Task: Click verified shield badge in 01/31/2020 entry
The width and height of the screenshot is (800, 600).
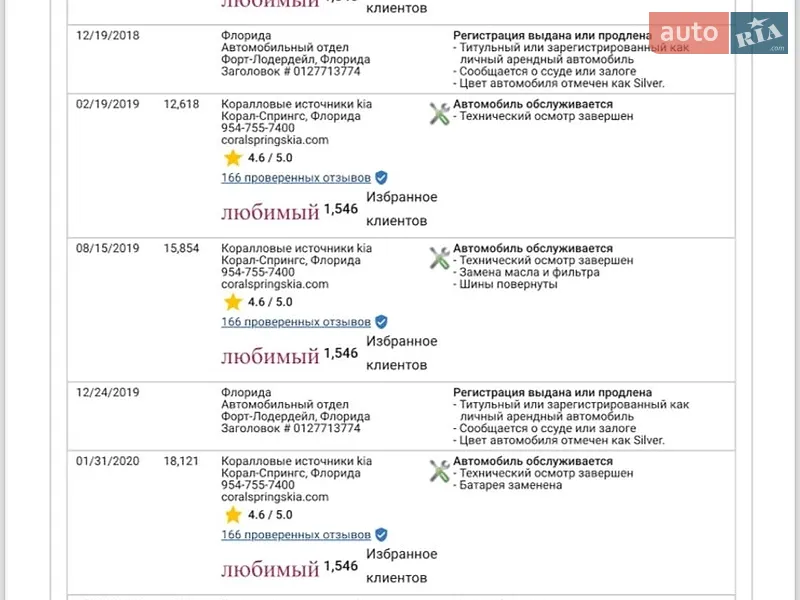Action: coord(381,535)
